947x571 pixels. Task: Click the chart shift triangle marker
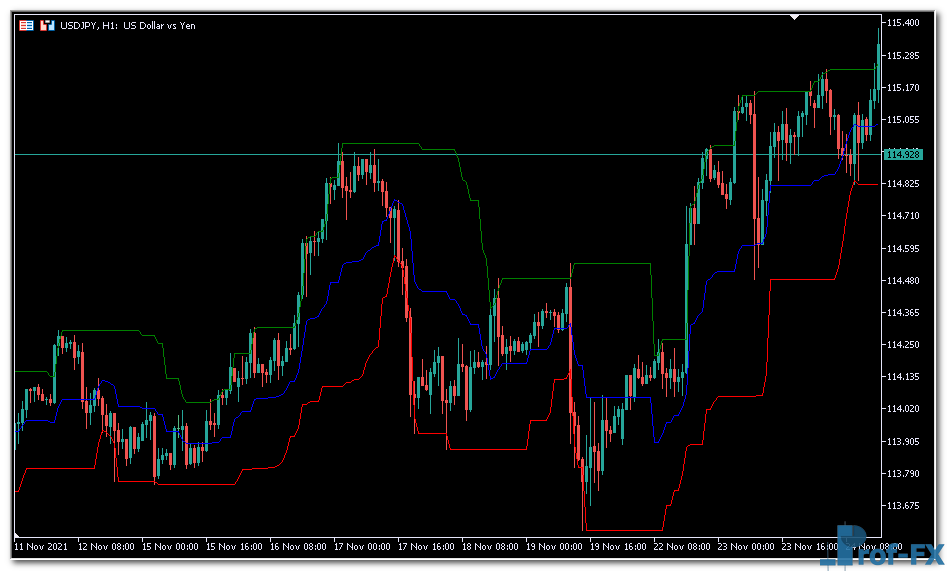point(795,17)
